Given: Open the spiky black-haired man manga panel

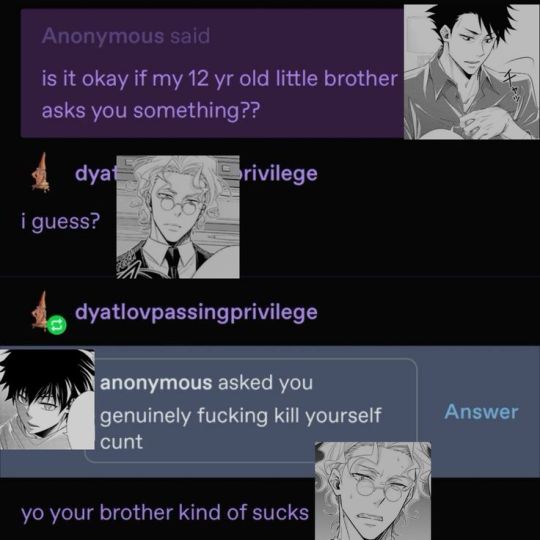Looking at the screenshot, I should [472, 72].
